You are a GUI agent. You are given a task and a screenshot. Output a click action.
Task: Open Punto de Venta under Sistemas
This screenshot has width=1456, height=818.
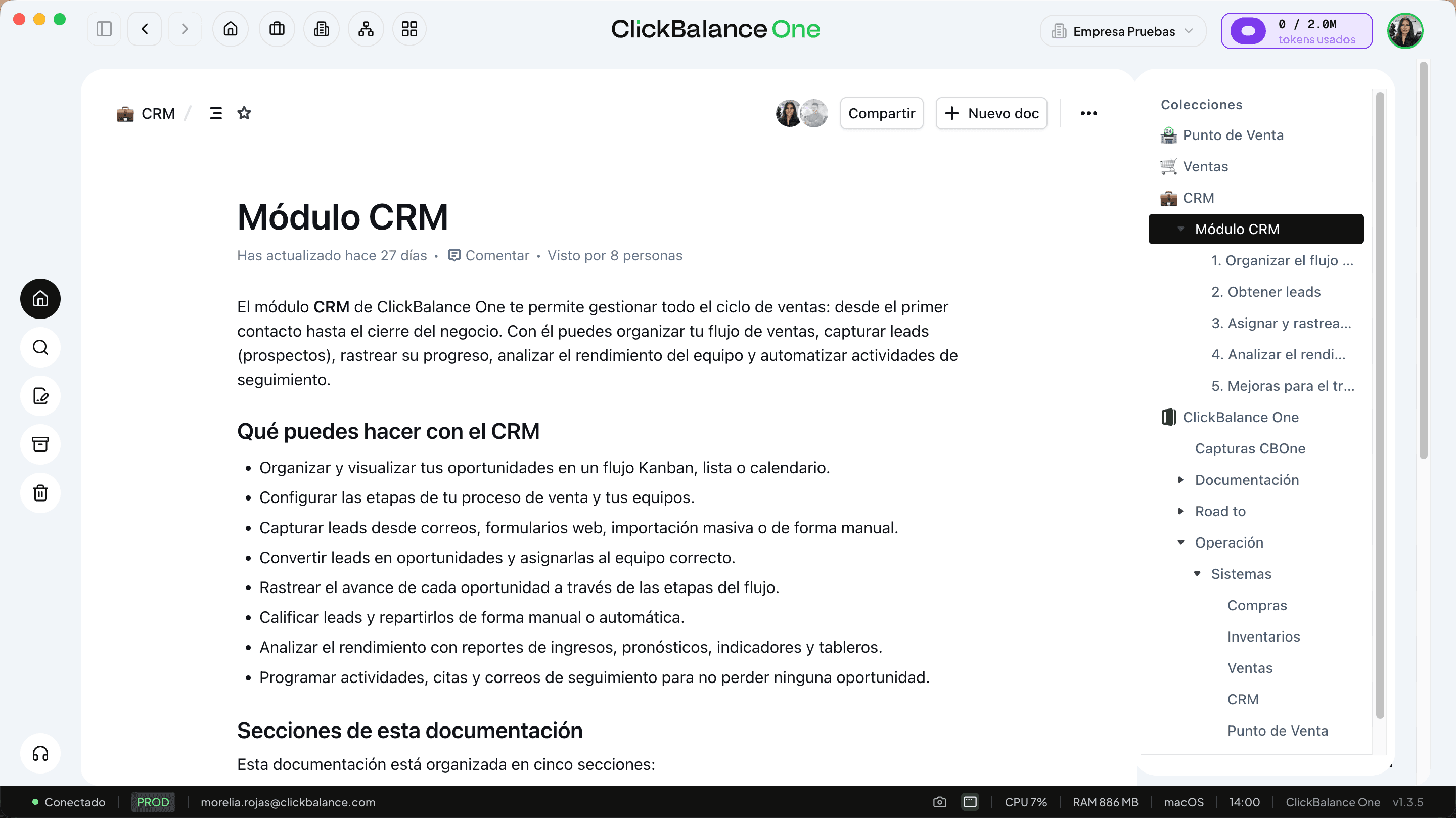click(1278, 731)
